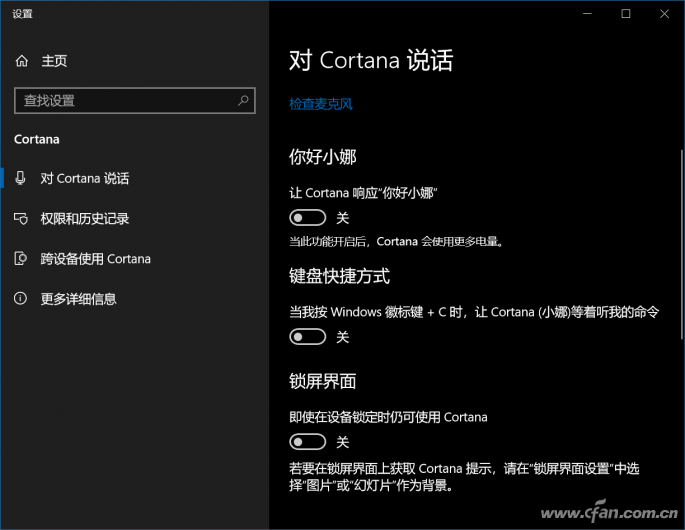The width and height of the screenshot is (685, 530).
Task: Click the 检查麦克风 link
Action: pos(321,104)
